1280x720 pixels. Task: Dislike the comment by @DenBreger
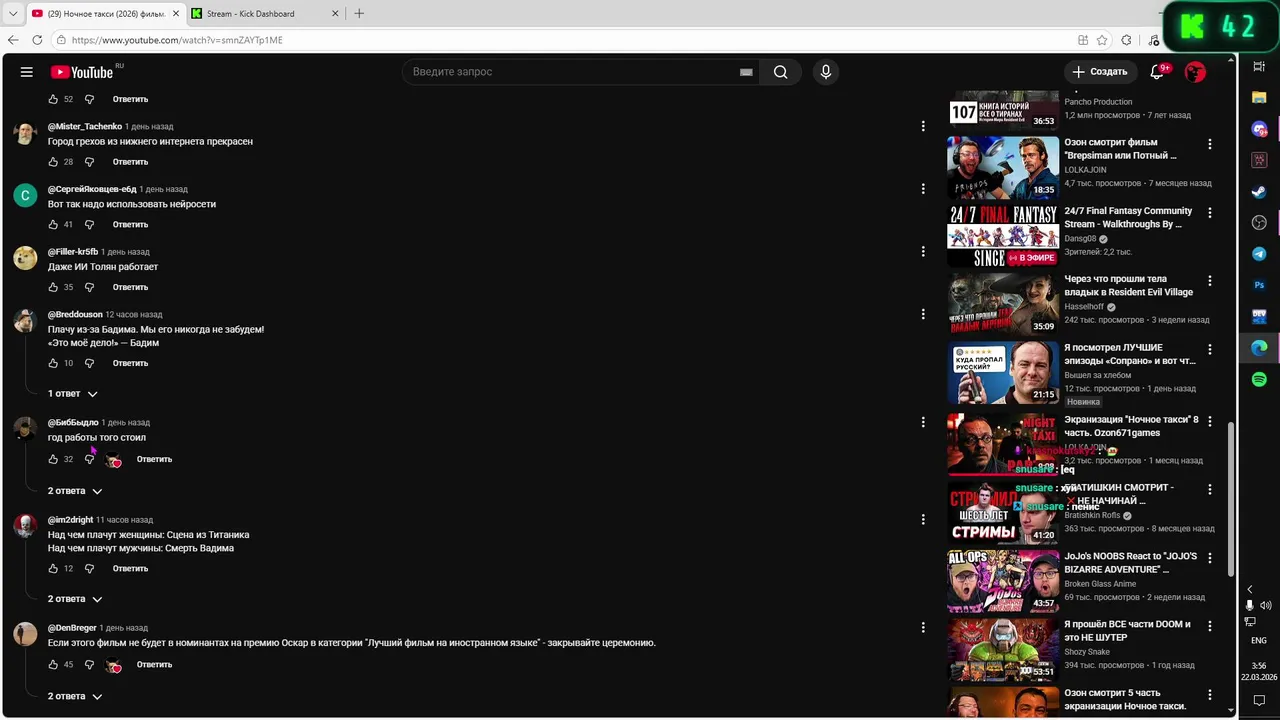[x=89, y=664]
